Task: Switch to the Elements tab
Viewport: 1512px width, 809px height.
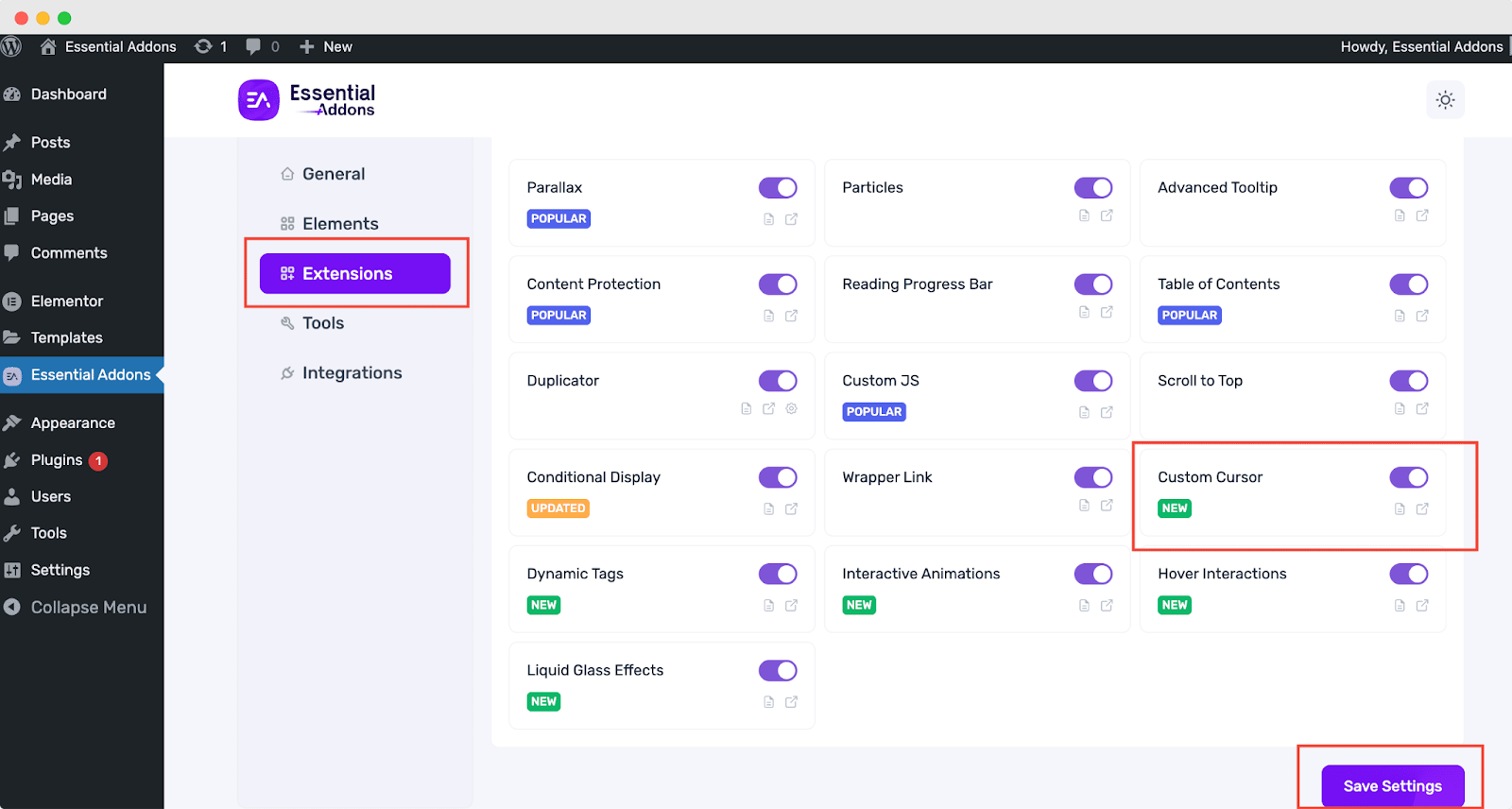Action: pyautogui.click(x=354, y=224)
